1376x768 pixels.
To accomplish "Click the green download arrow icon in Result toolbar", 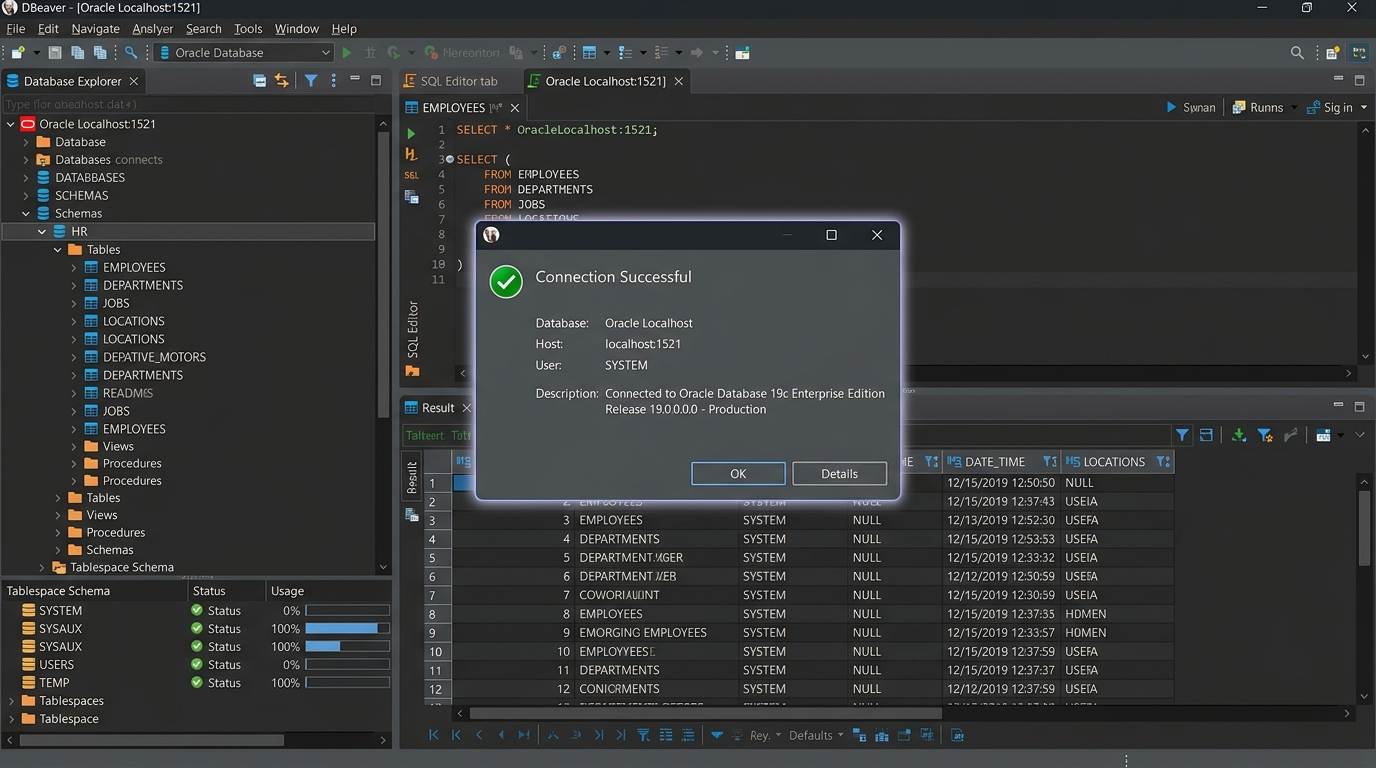I will (x=1239, y=435).
